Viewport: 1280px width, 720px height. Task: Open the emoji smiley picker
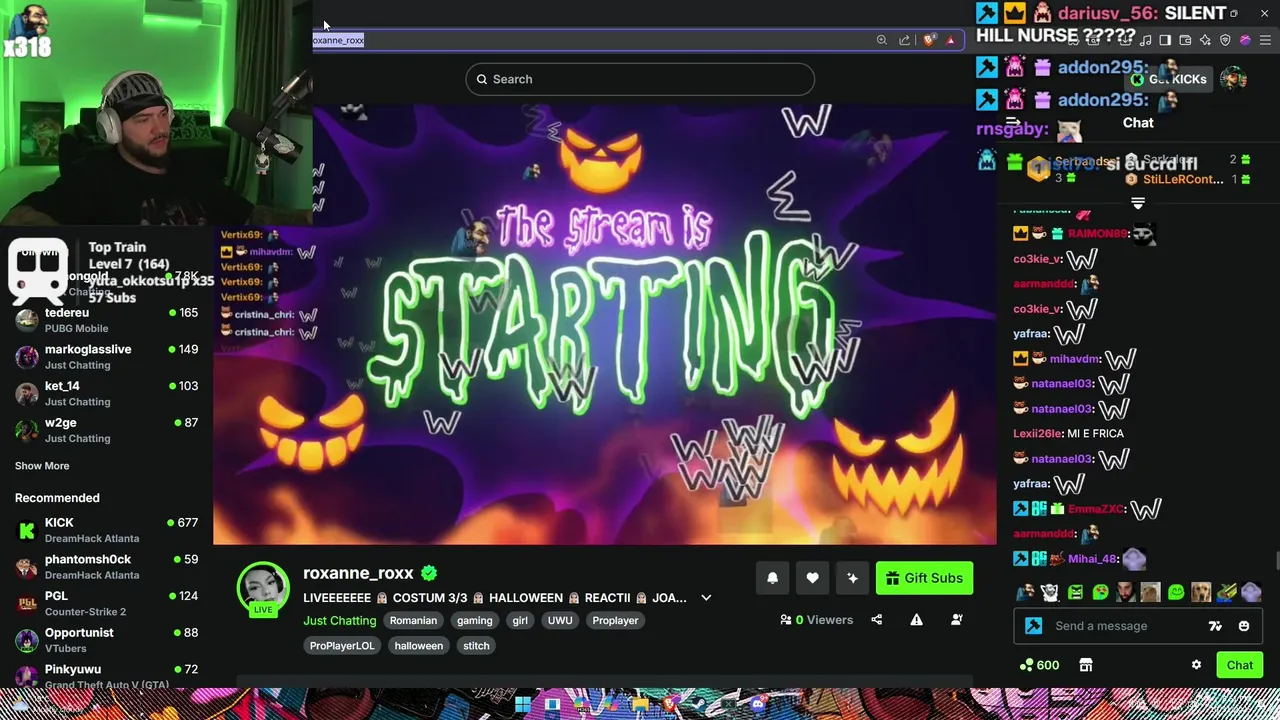point(1244,626)
